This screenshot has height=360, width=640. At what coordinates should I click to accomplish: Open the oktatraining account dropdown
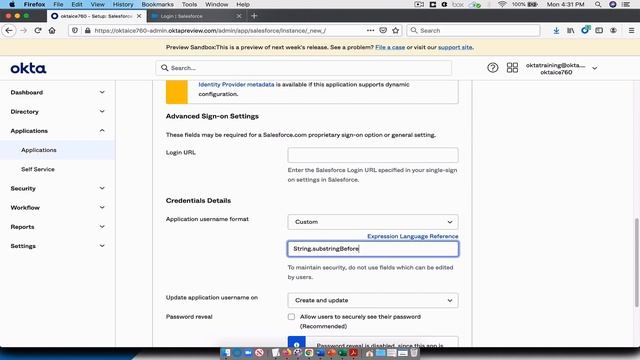pyautogui.click(x=562, y=68)
